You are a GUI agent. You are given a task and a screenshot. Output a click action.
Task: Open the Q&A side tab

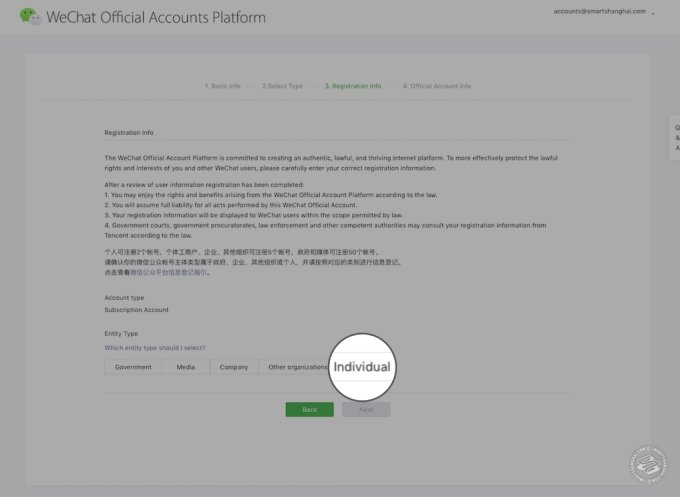pos(676,137)
